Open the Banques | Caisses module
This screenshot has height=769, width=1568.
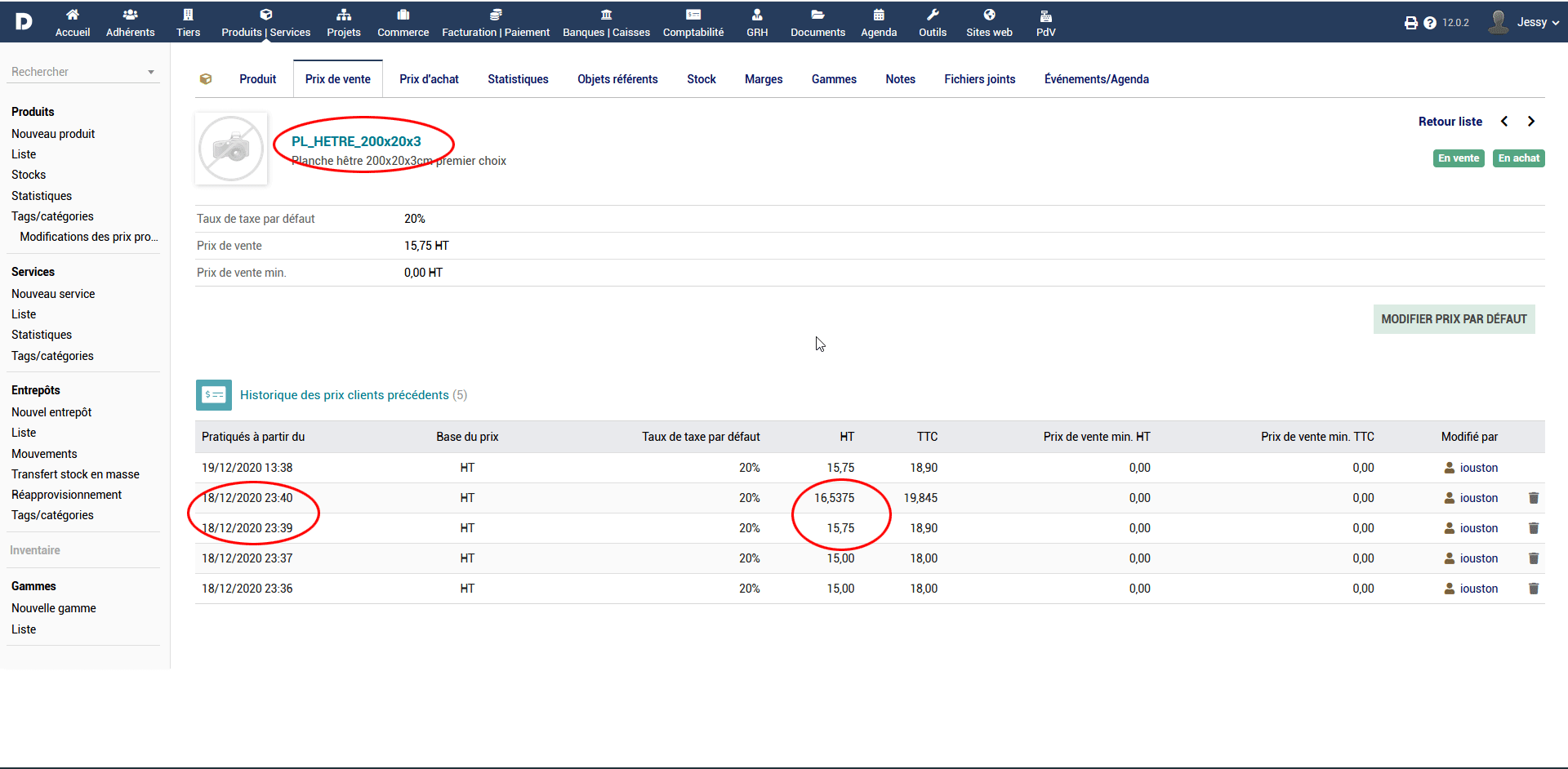point(606,23)
